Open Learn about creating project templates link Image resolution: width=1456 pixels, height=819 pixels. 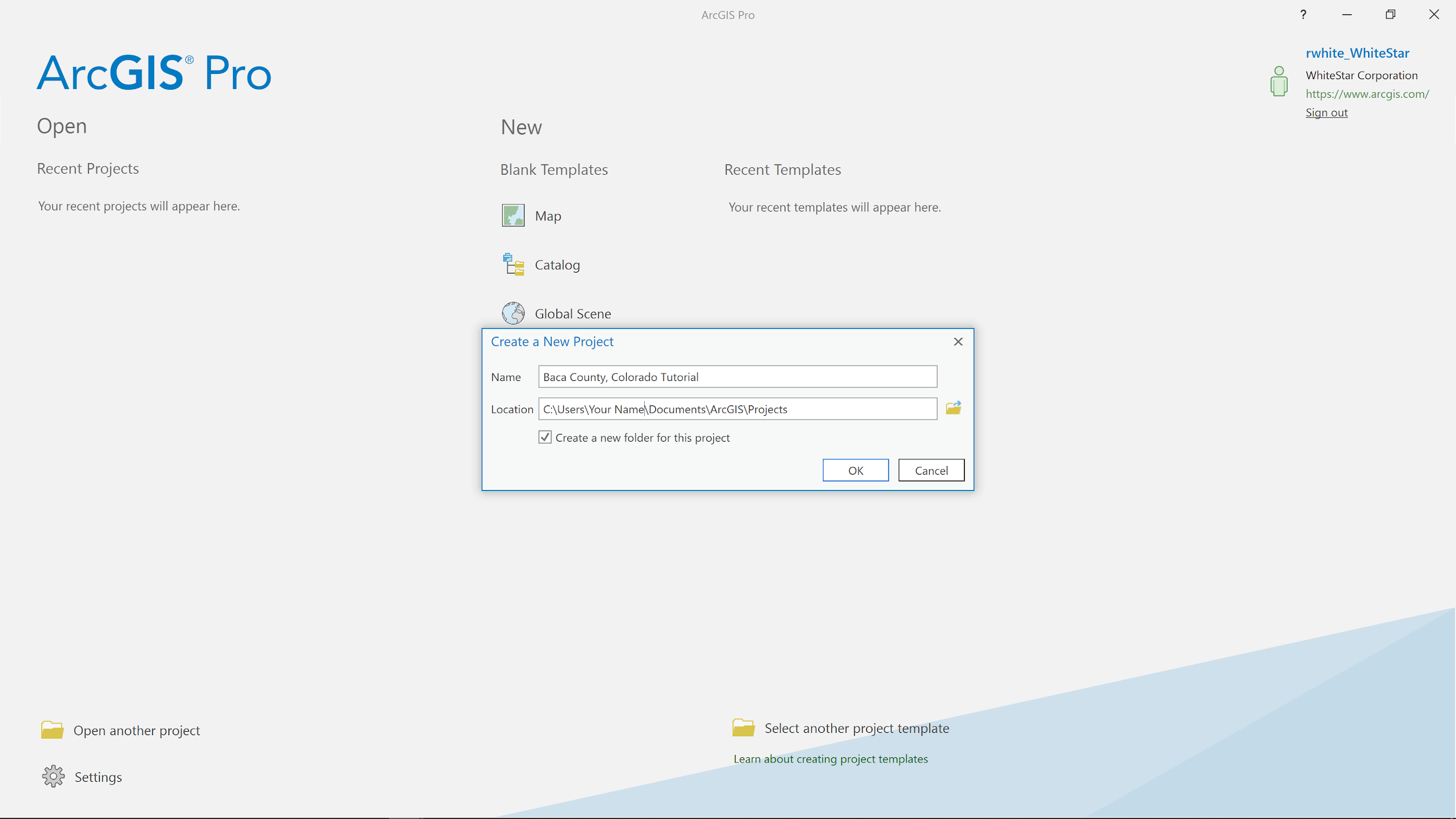[831, 759]
